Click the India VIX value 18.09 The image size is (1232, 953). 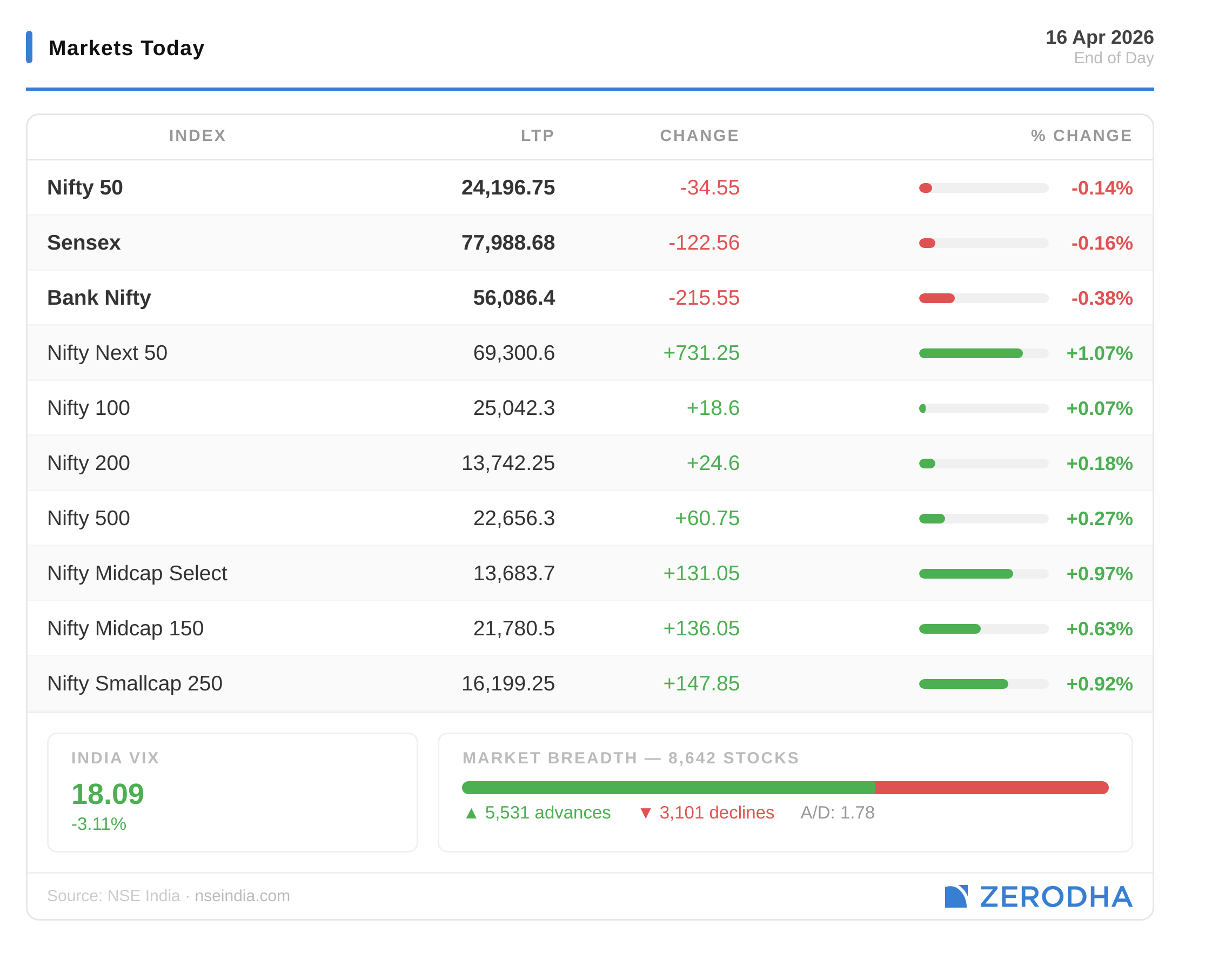coord(108,794)
